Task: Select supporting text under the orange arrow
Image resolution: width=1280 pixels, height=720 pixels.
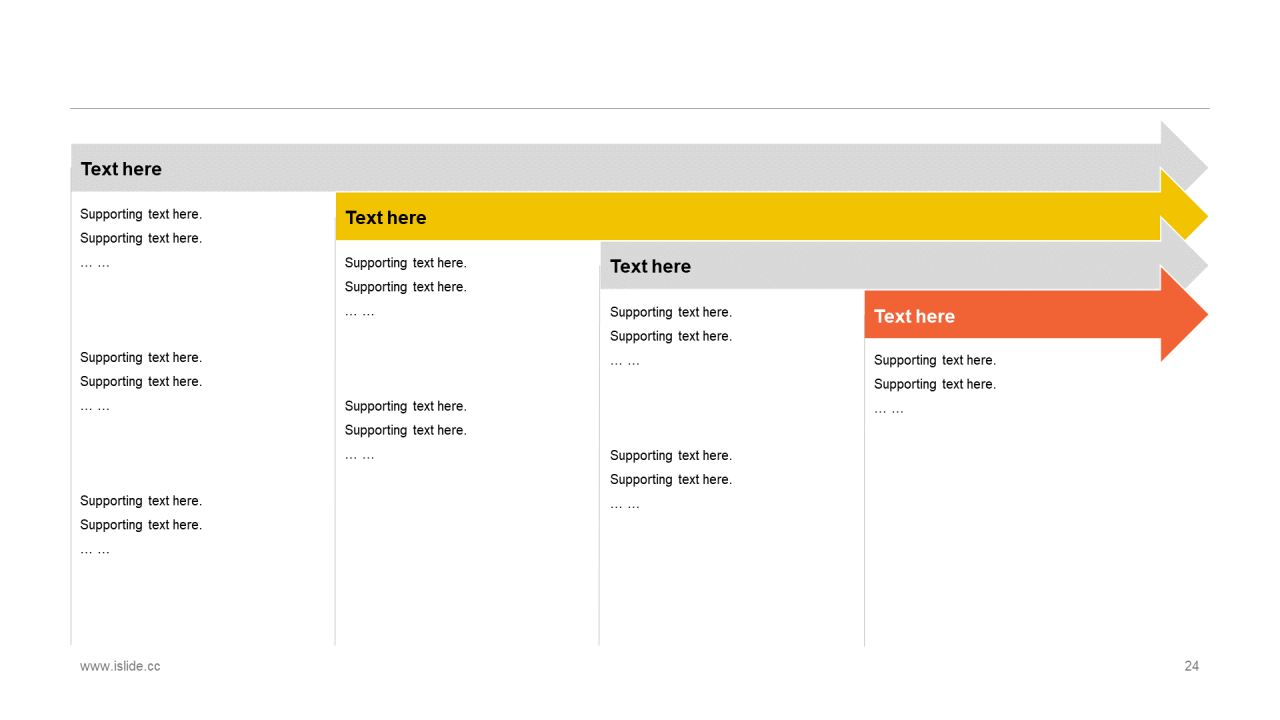Action: pyautogui.click(x=935, y=384)
